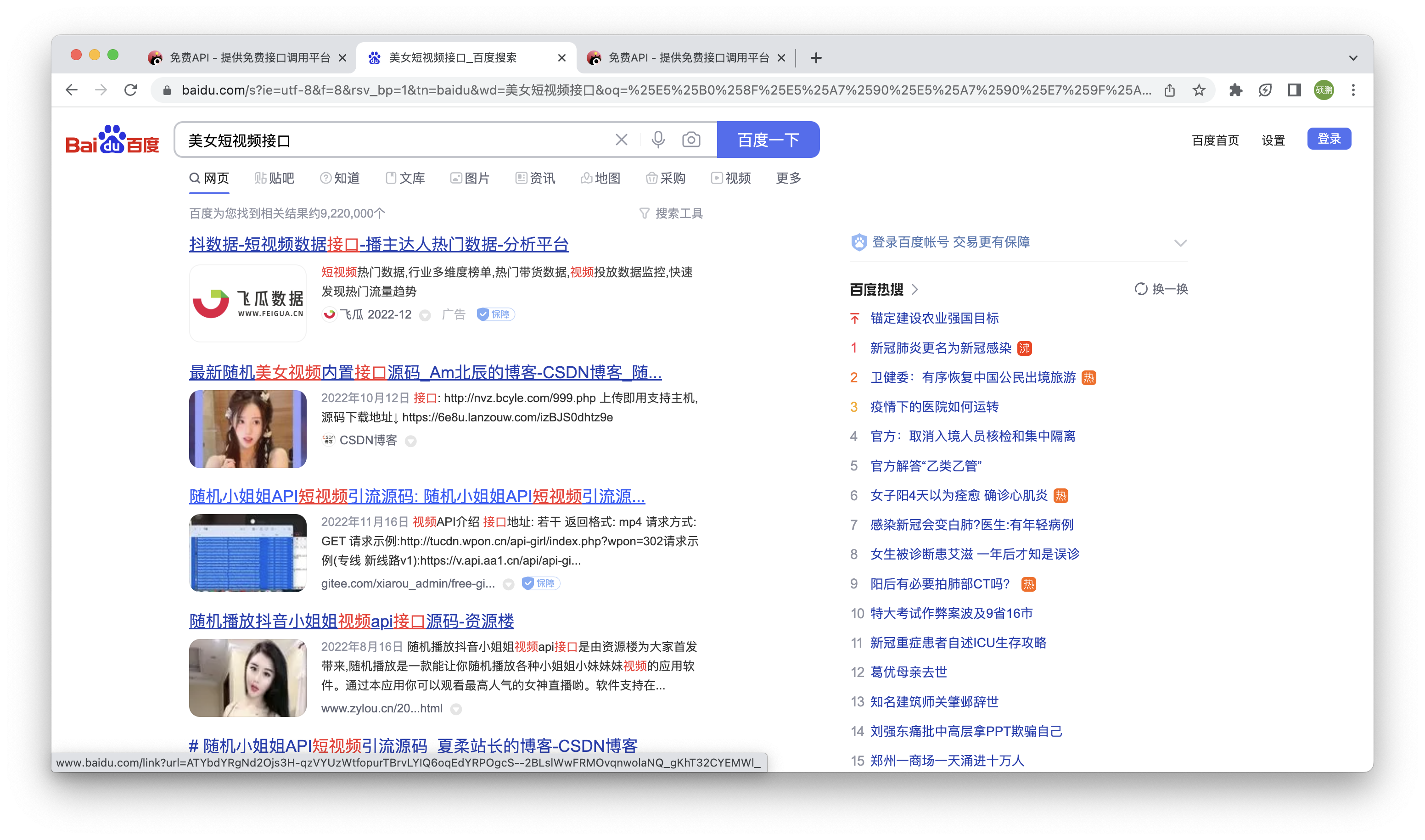Expand dropdown next to CSDN博客 source
Screen dimensions: 1425x840
coord(411,441)
